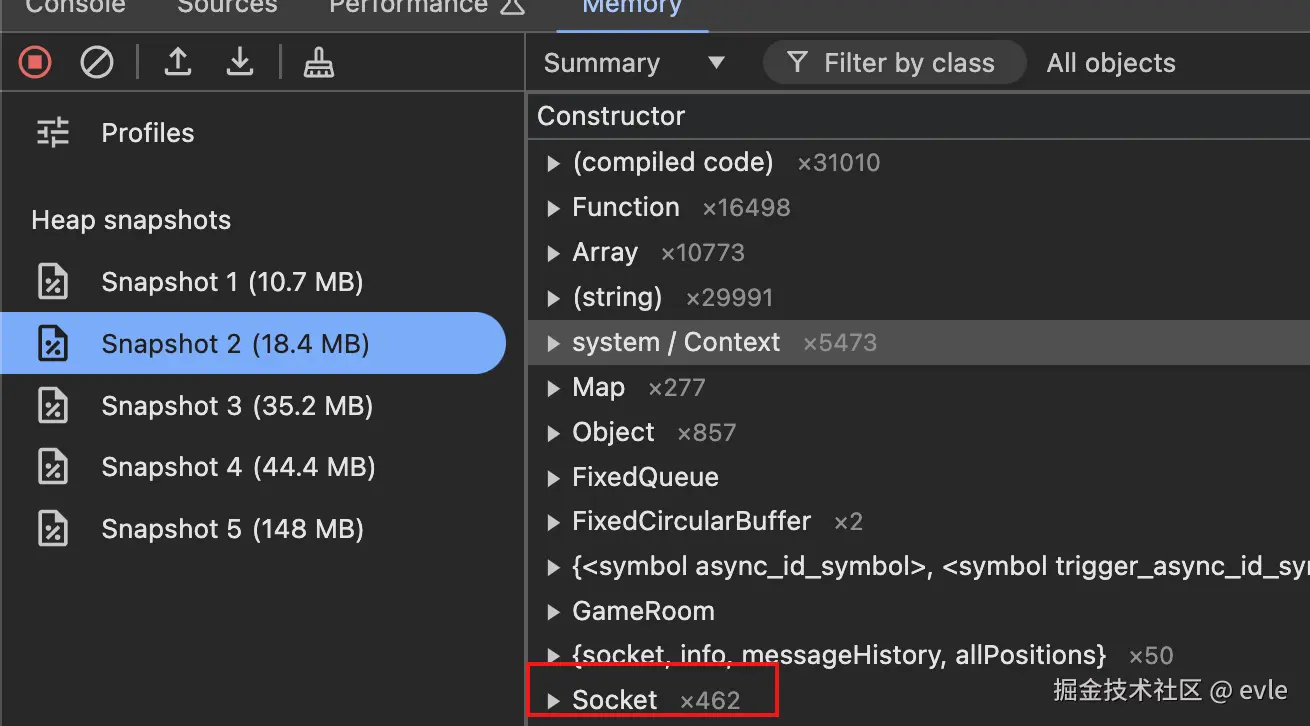
Task: Click the Snapshot 5 file icon
Action: [x=53, y=529]
